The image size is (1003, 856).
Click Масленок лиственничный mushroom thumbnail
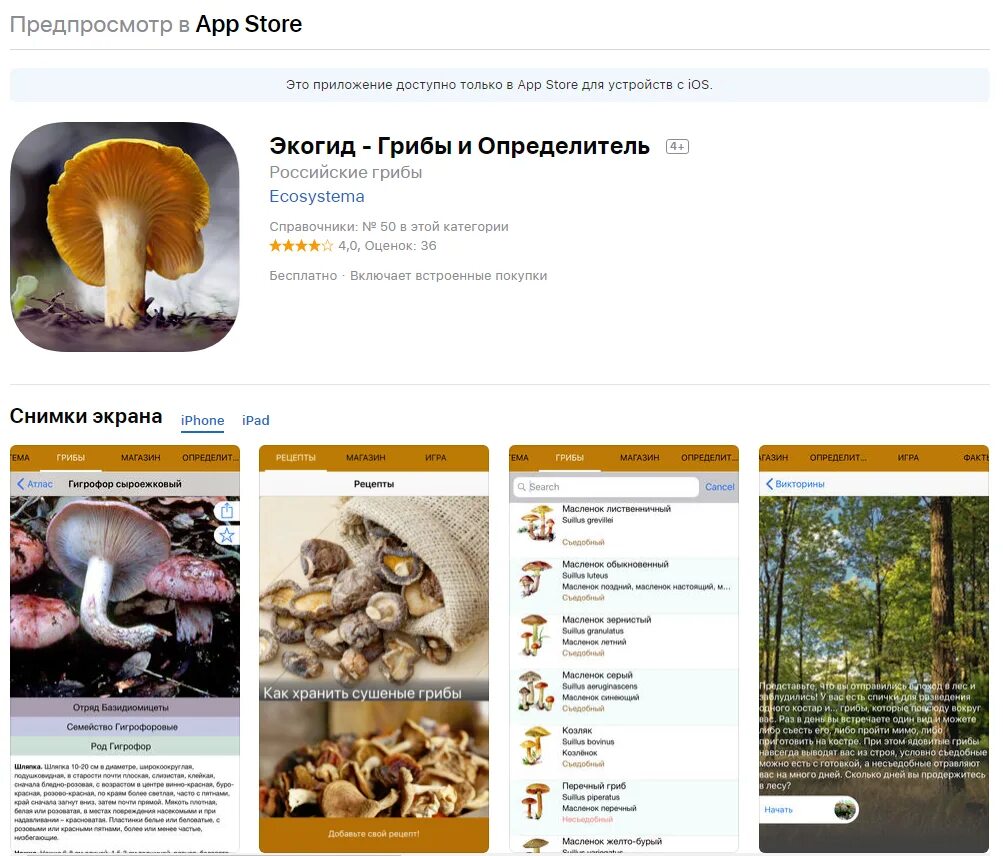pos(537,523)
